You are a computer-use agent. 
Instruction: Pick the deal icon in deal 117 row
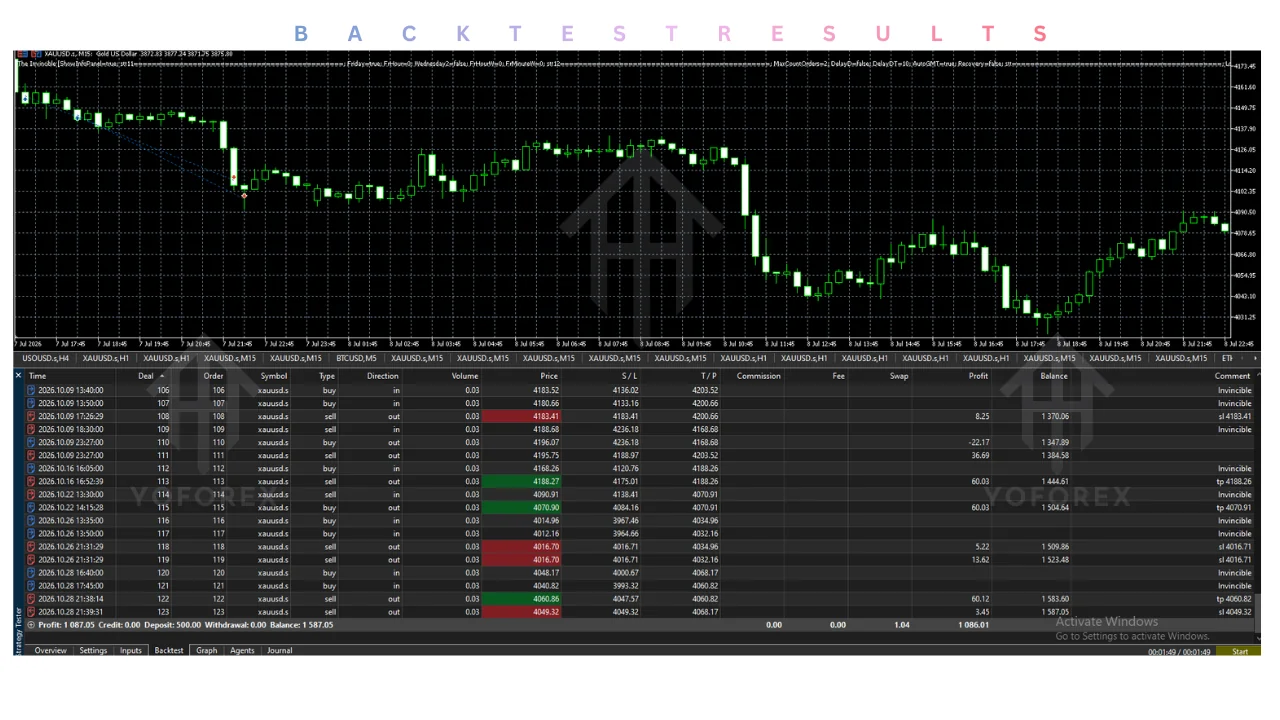point(32,533)
